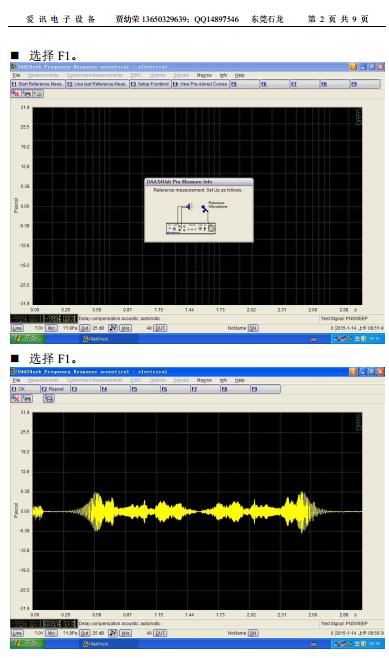Screen dimensions: 389x658
Task: Open the Info menu in the Pre Measure Info window
Action: tap(223, 75)
